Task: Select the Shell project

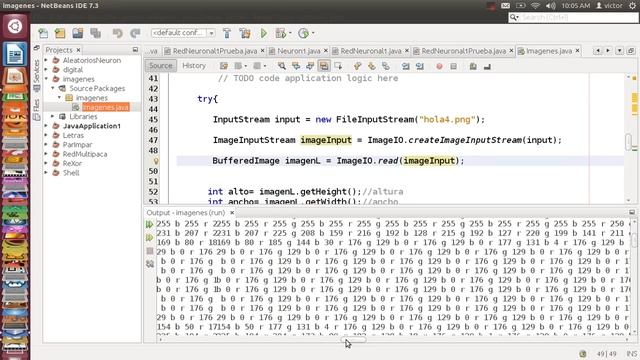Action: (x=71, y=173)
